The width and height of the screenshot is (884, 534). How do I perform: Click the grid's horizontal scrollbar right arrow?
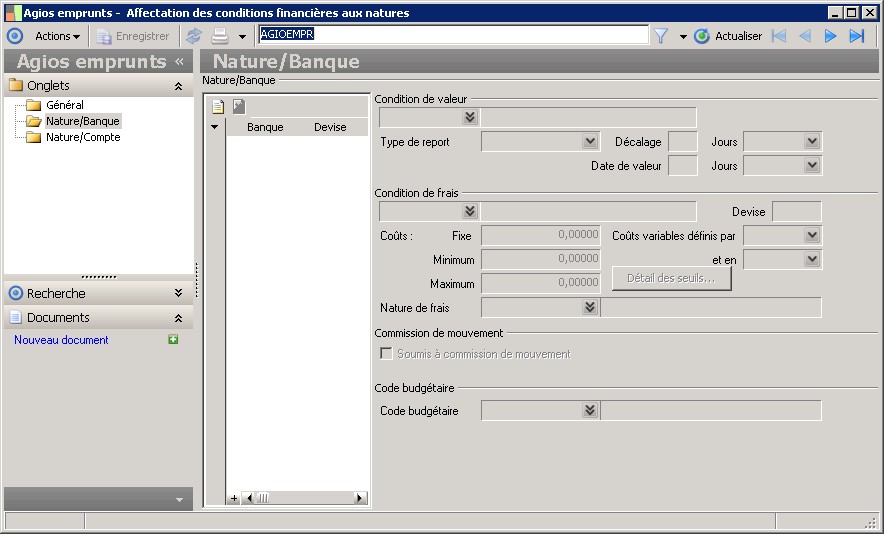click(360, 498)
